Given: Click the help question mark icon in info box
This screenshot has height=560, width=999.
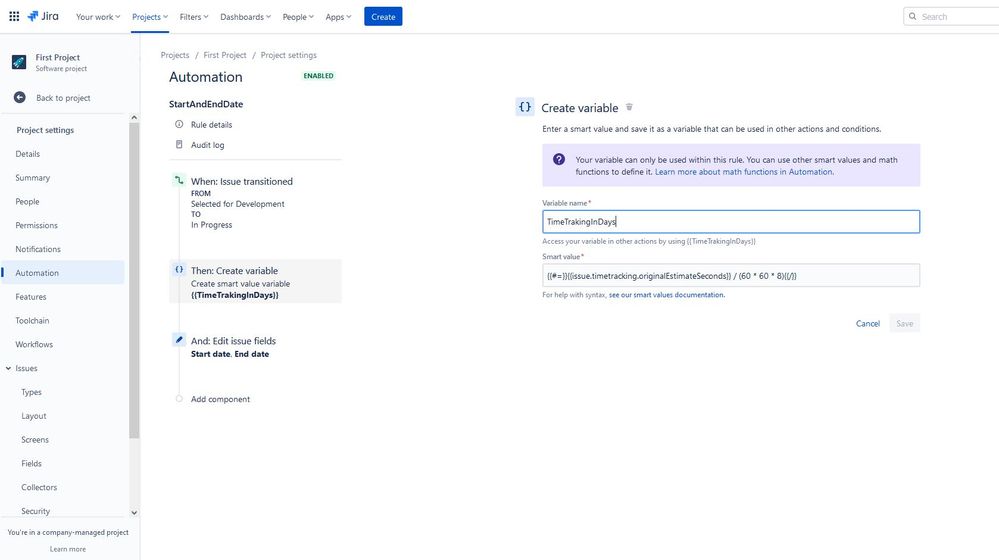Looking at the screenshot, I should [x=559, y=159].
